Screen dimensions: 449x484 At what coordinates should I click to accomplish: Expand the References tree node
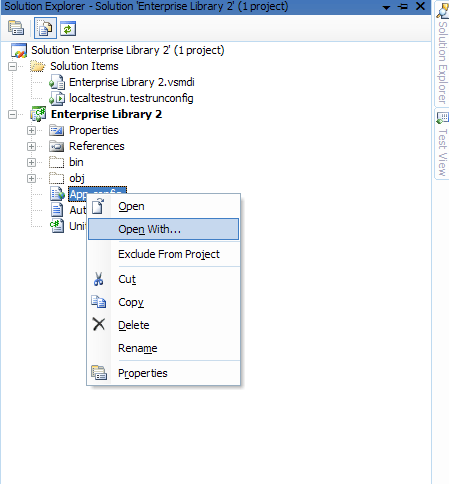pos(31,146)
